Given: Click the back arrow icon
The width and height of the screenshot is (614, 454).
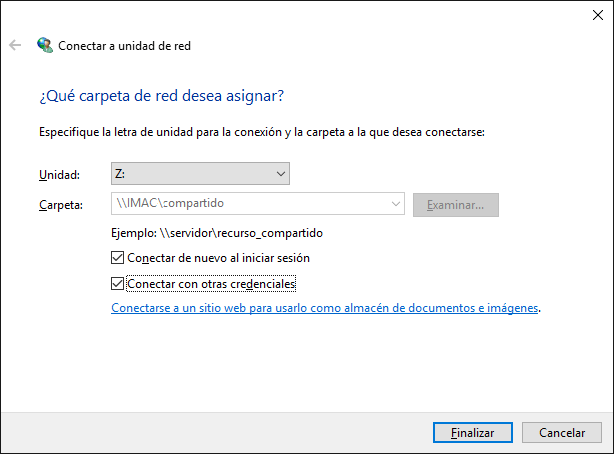Looking at the screenshot, I should (15, 45).
